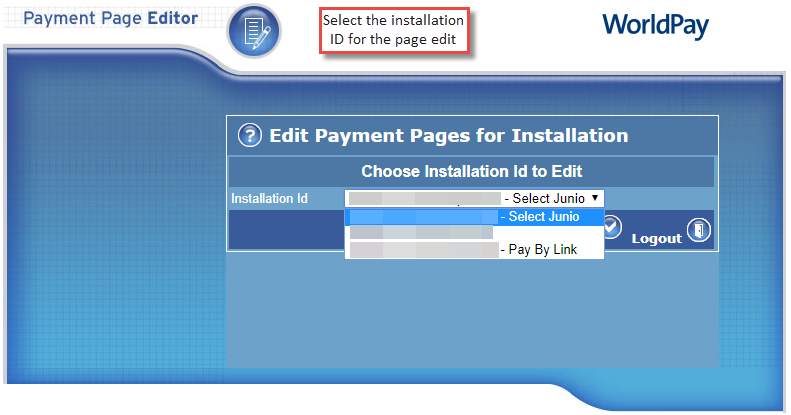Click the Edit Payment Pages for Installation title
This screenshot has width=791, height=415.
tap(449, 136)
